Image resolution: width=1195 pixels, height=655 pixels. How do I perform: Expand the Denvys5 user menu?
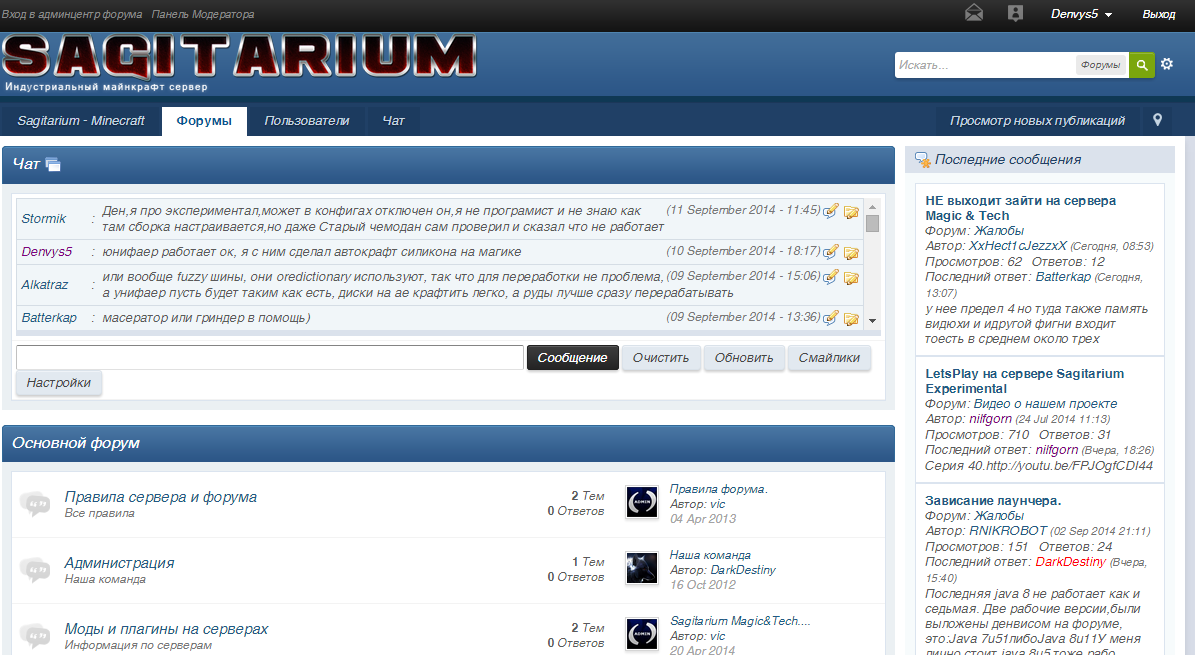(x=1081, y=14)
